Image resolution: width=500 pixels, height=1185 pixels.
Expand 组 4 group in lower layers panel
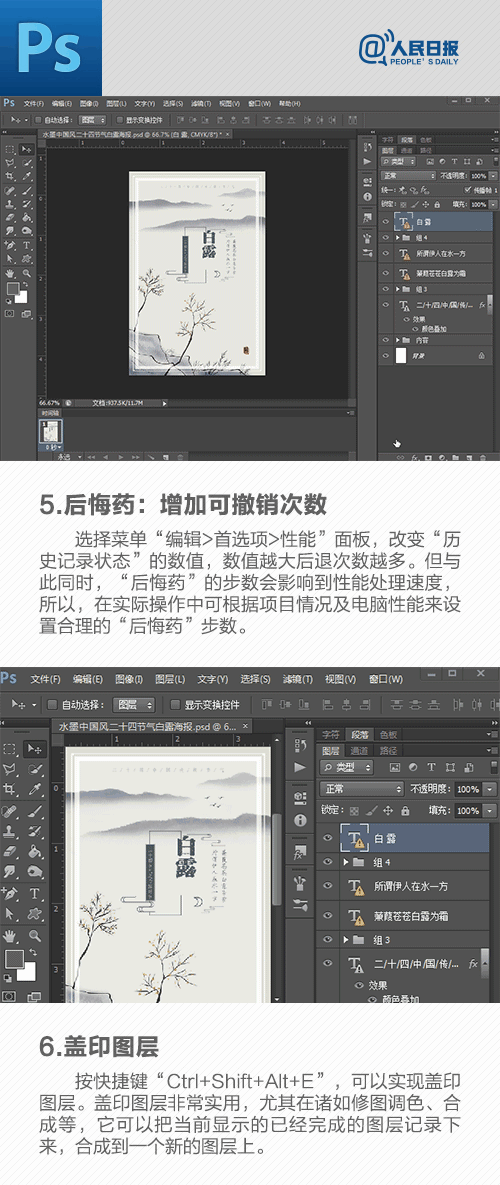346,862
